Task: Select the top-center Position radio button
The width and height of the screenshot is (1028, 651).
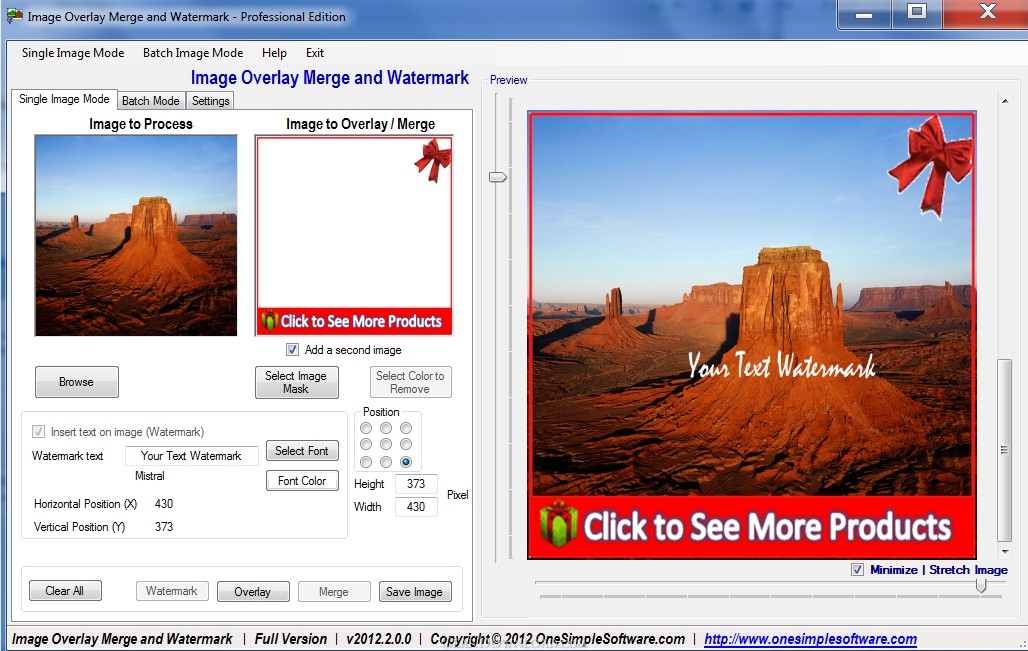Action: coord(386,428)
